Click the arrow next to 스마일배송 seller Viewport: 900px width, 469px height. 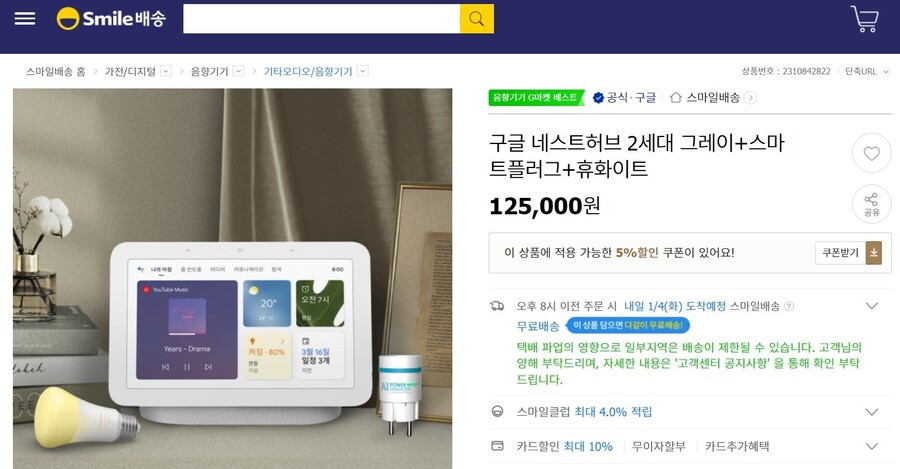(x=750, y=98)
